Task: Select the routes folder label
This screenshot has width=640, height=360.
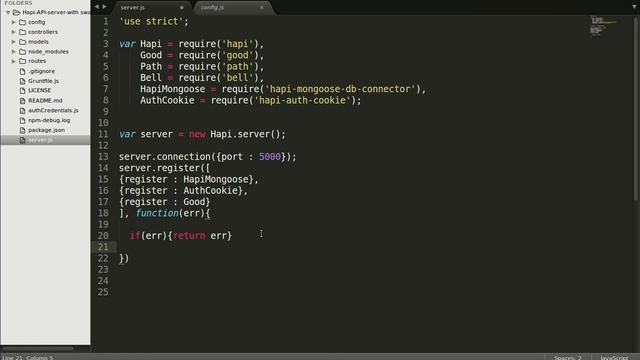Action: 37,61
